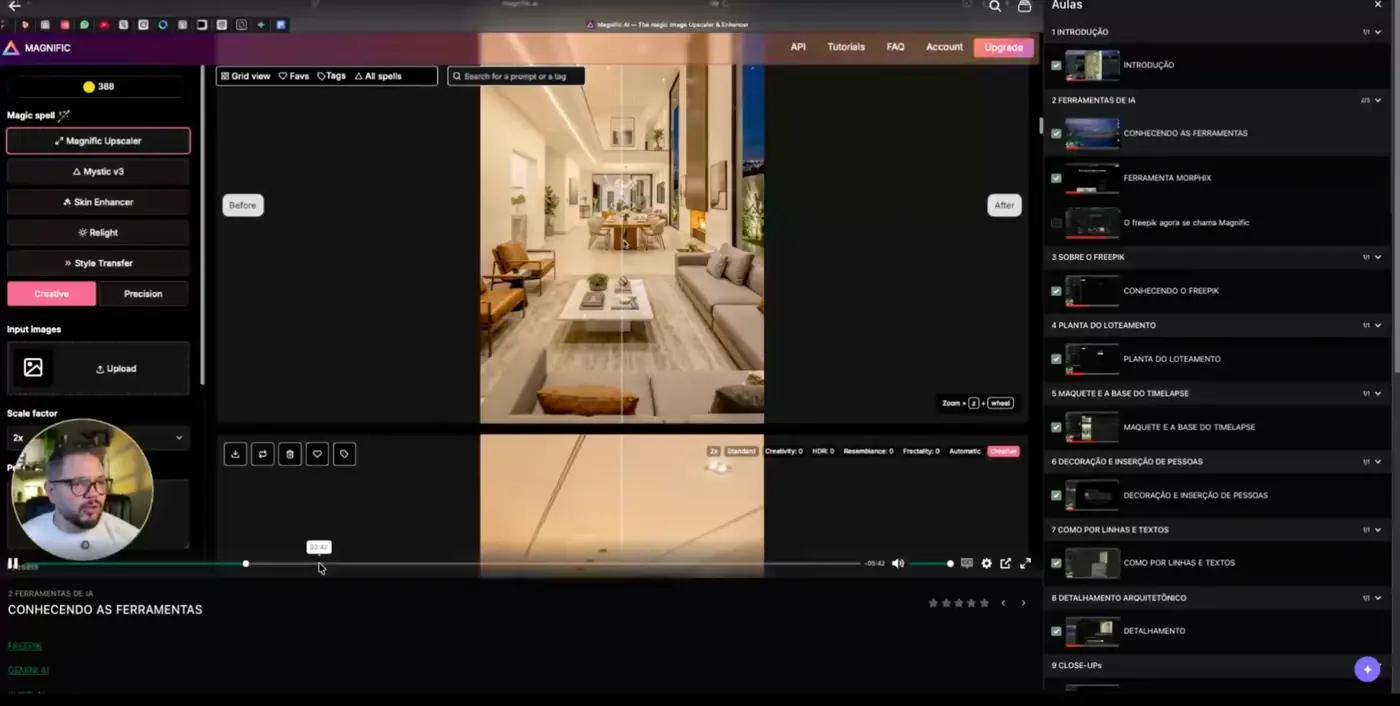Show Favs filter
Viewport: 1400px width, 706px height.
294,76
